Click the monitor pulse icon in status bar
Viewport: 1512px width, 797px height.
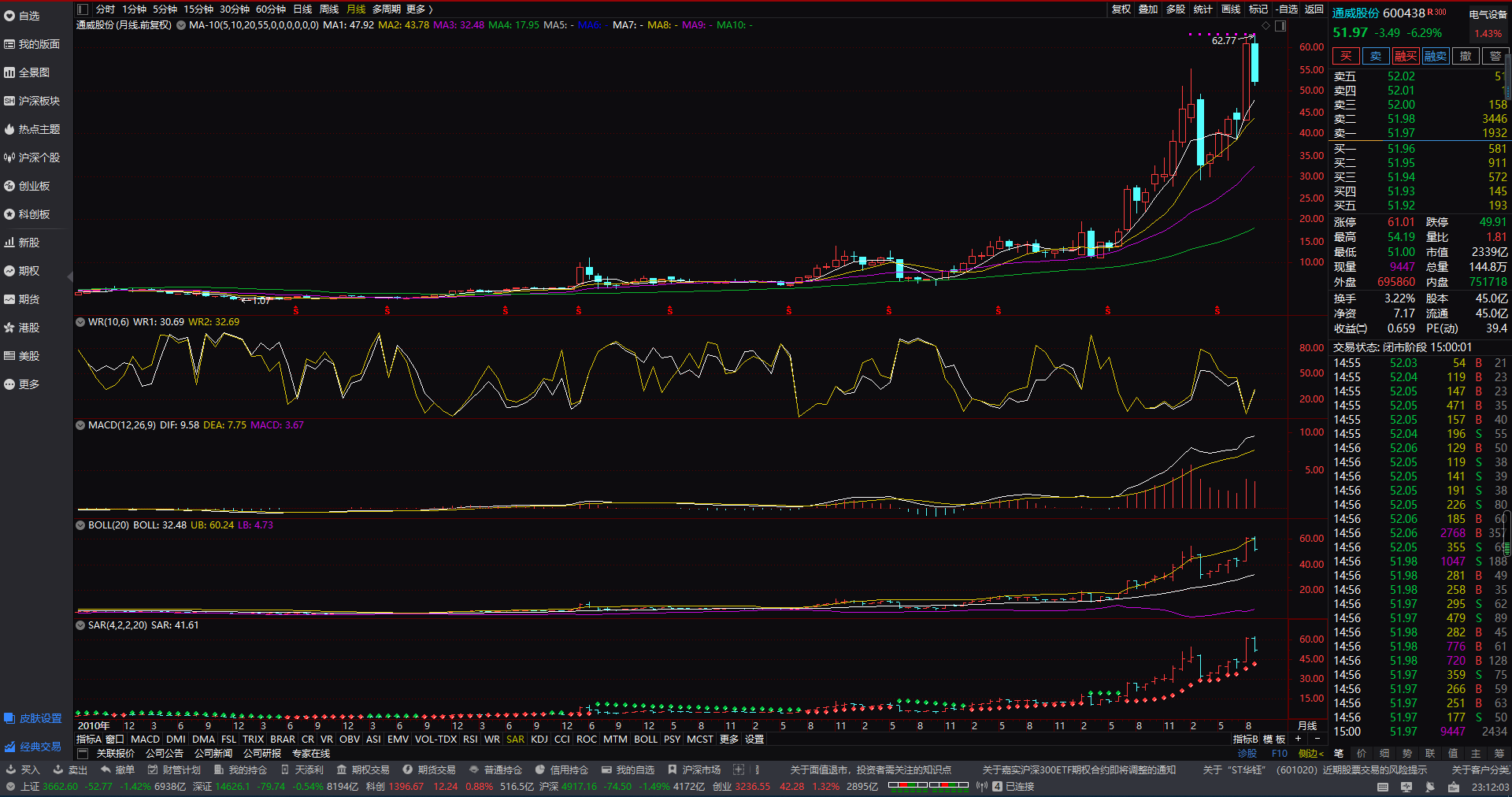click(1406, 787)
